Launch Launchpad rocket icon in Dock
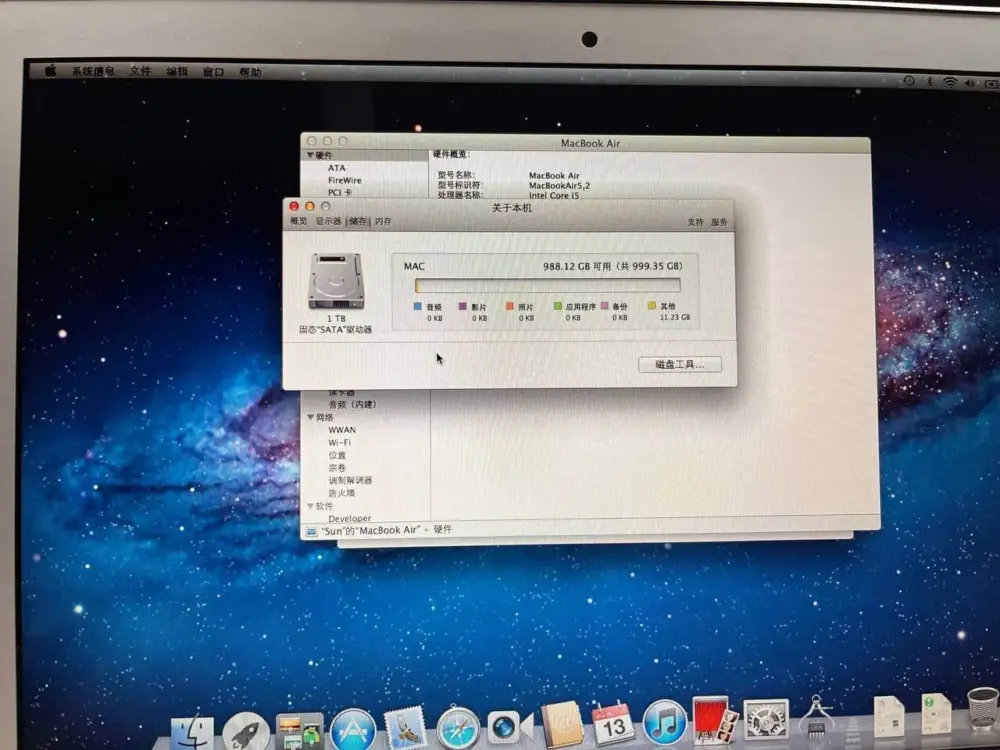This screenshot has height=750, width=1000. point(246,730)
